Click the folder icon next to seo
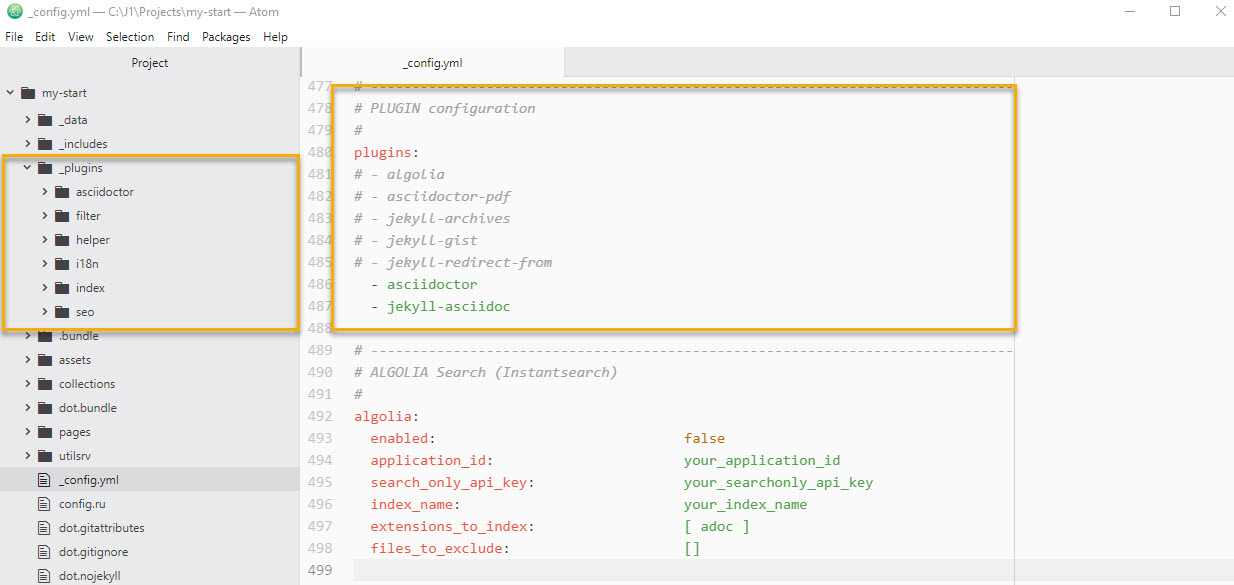The width and height of the screenshot is (1234, 585). [62, 312]
